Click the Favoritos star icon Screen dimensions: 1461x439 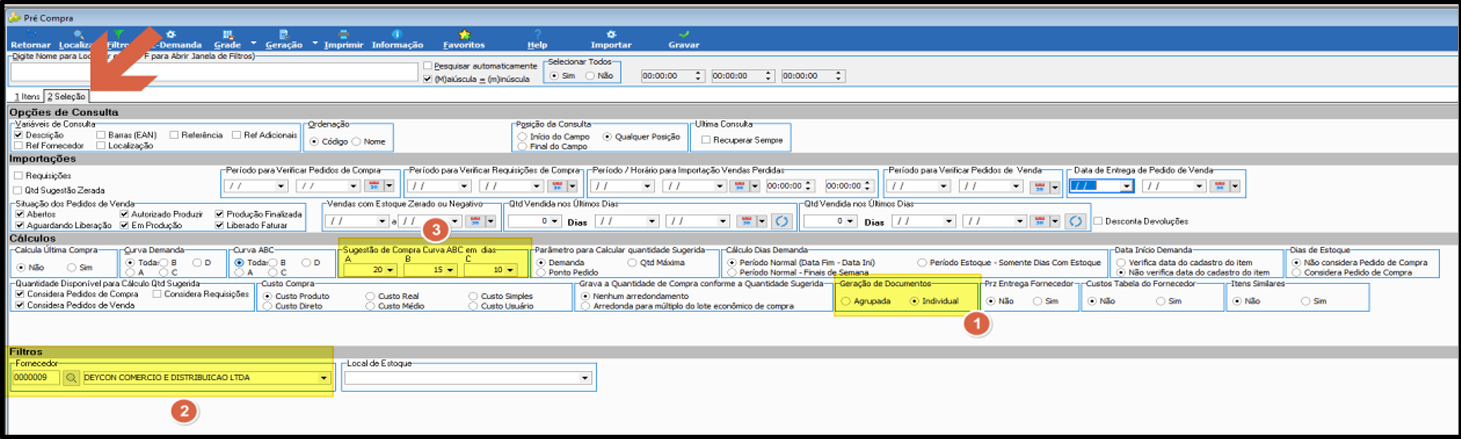[x=464, y=38]
